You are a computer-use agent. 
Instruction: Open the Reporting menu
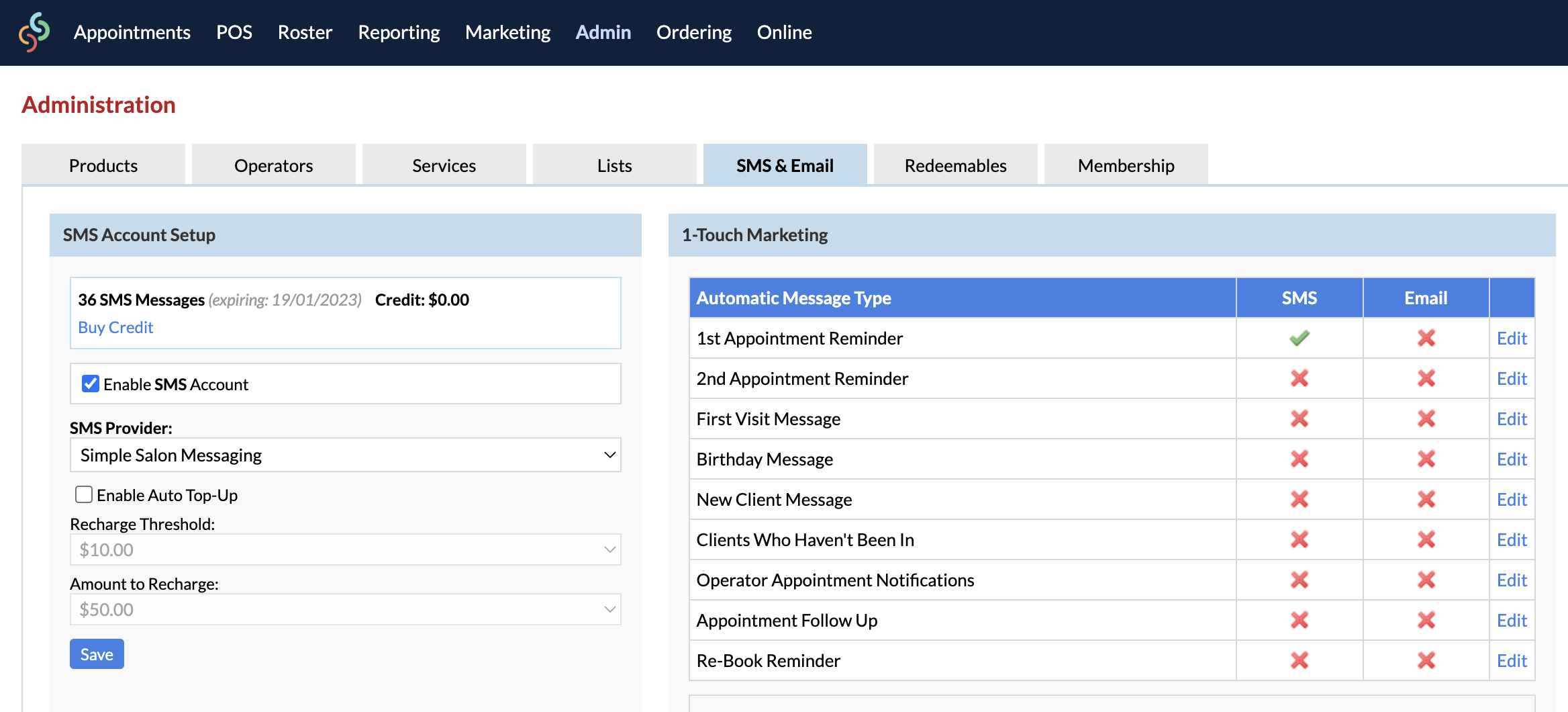tap(399, 32)
